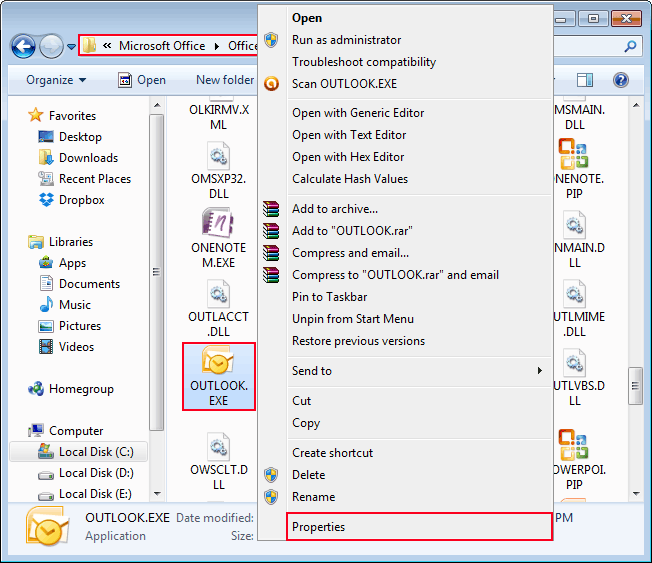Toggle the preview pane icon

585,80
